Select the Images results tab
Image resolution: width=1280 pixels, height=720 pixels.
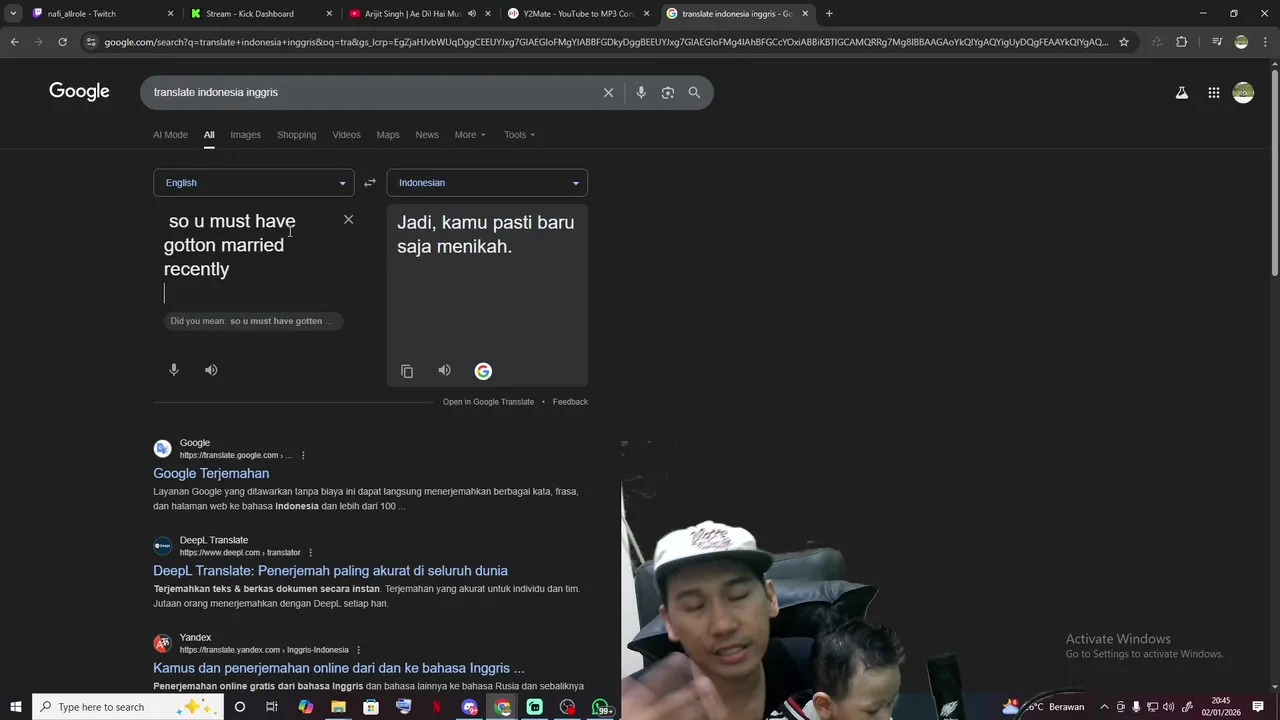pos(245,135)
